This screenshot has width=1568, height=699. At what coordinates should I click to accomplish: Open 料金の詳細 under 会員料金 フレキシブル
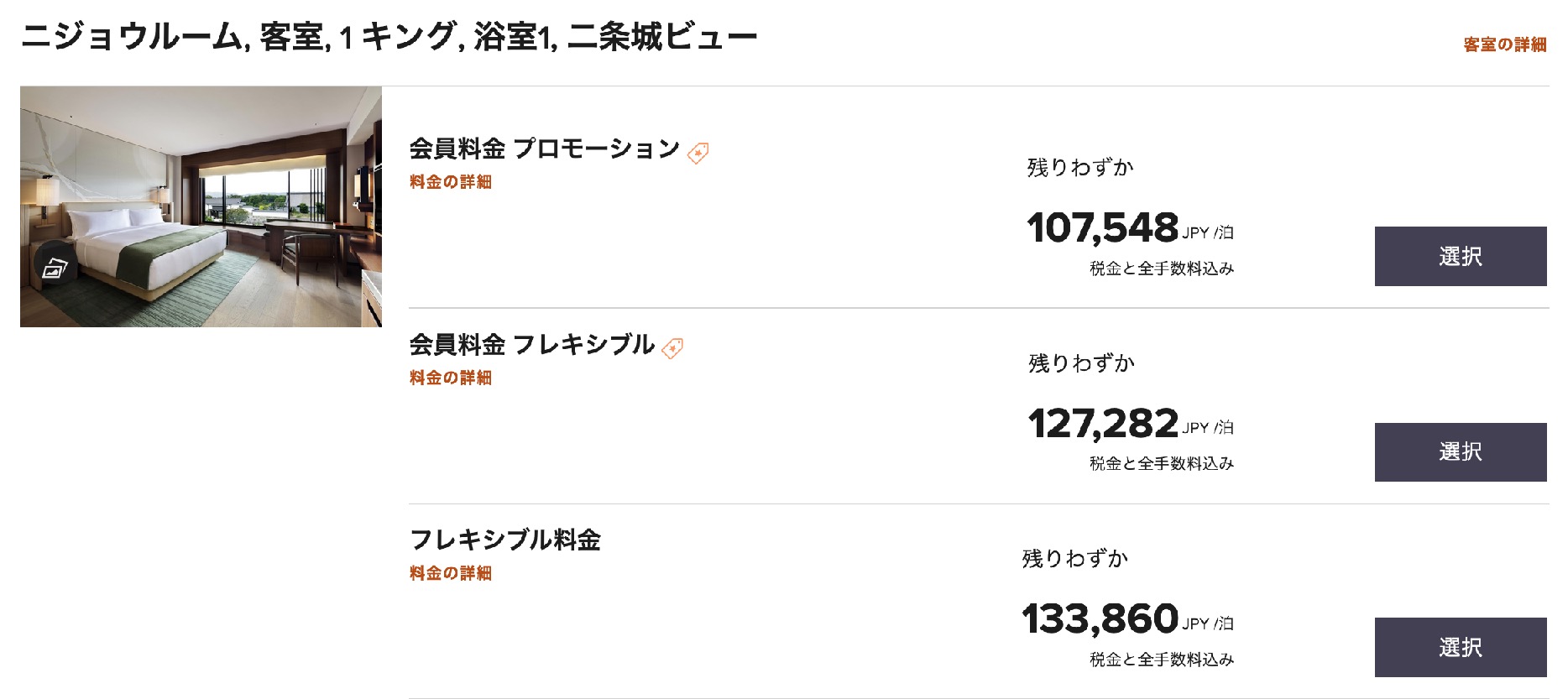[451, 378]
